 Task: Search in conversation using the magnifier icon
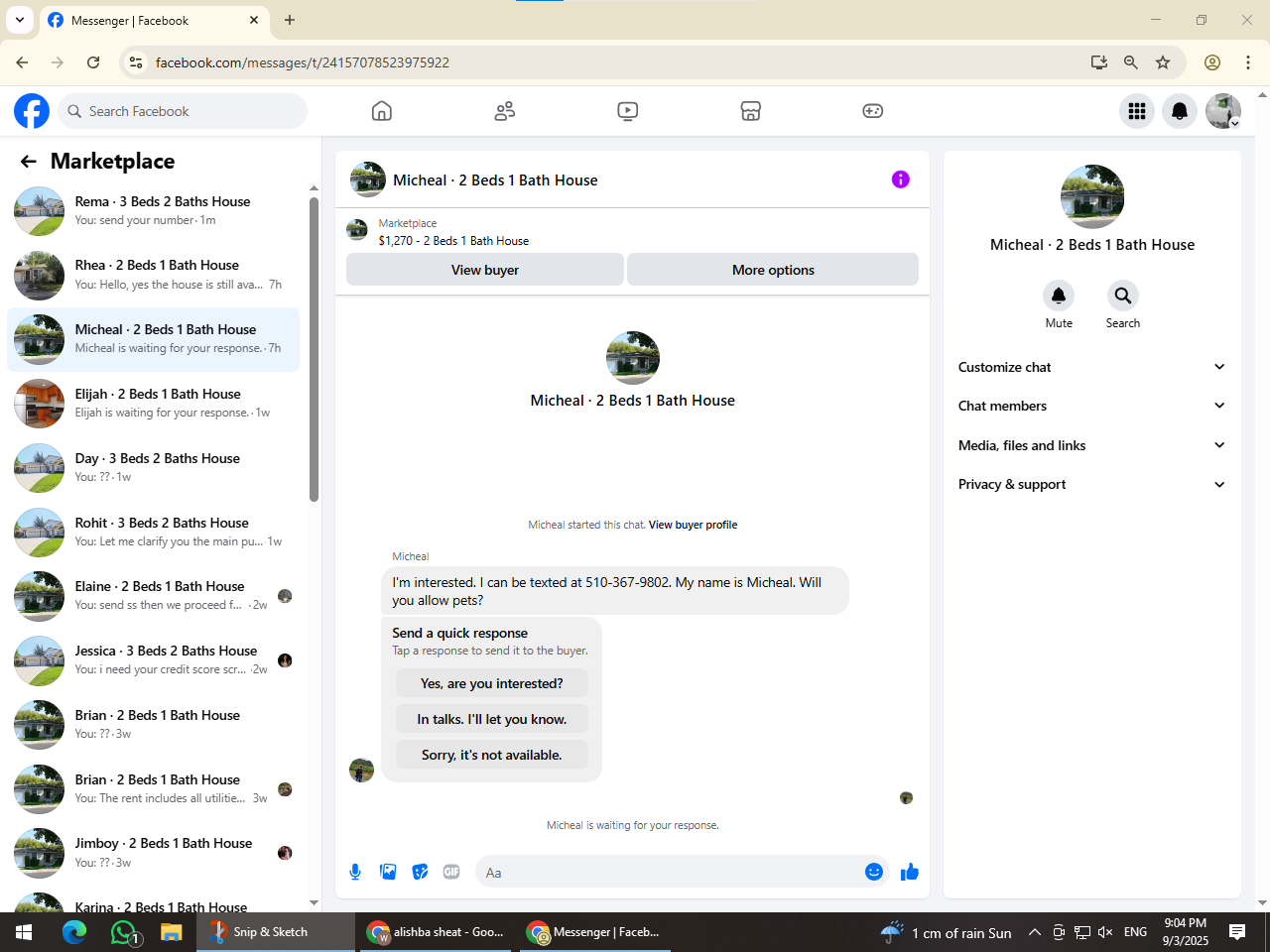tap(1123, 296)
